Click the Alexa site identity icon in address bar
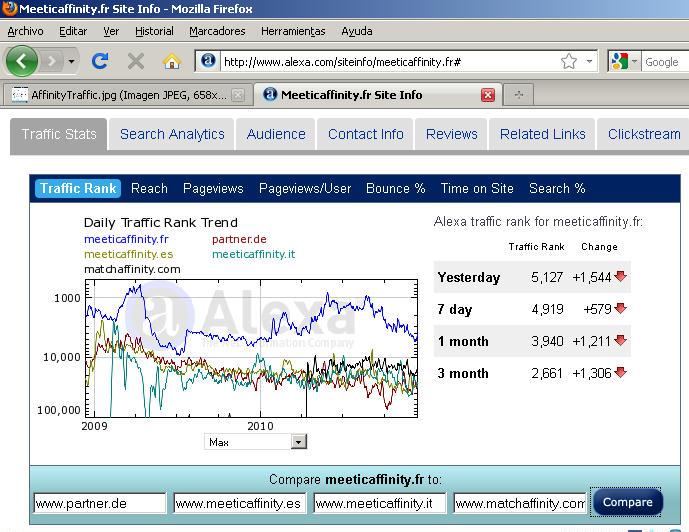The height and width of the screenshot is (532, 689). pos(208,61)
